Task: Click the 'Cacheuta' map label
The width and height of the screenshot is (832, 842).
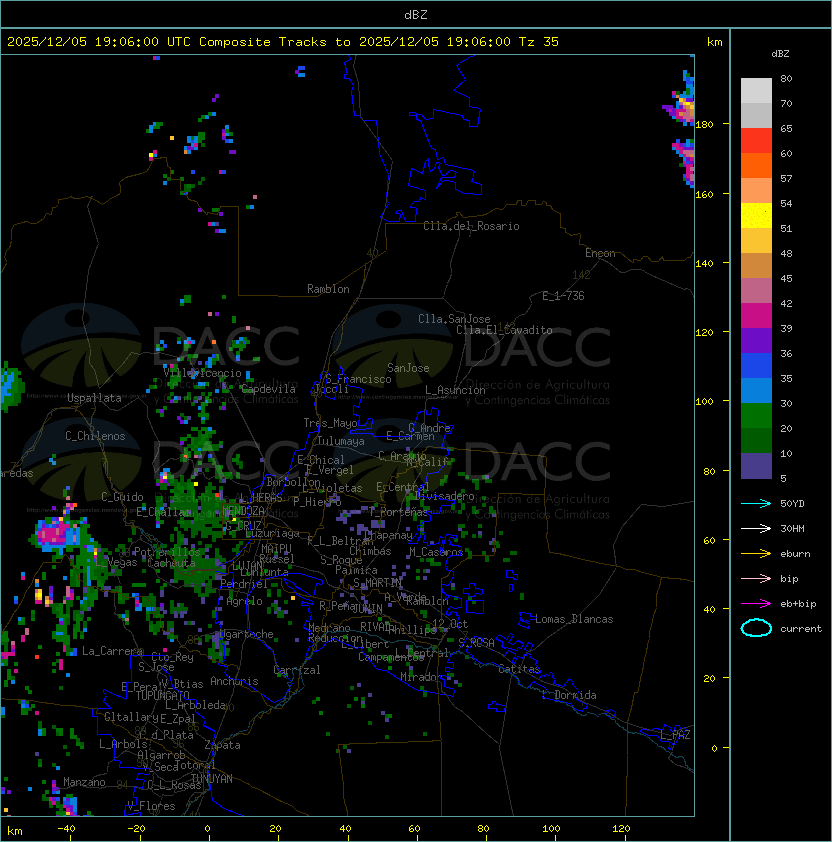Action: [171, 563]
